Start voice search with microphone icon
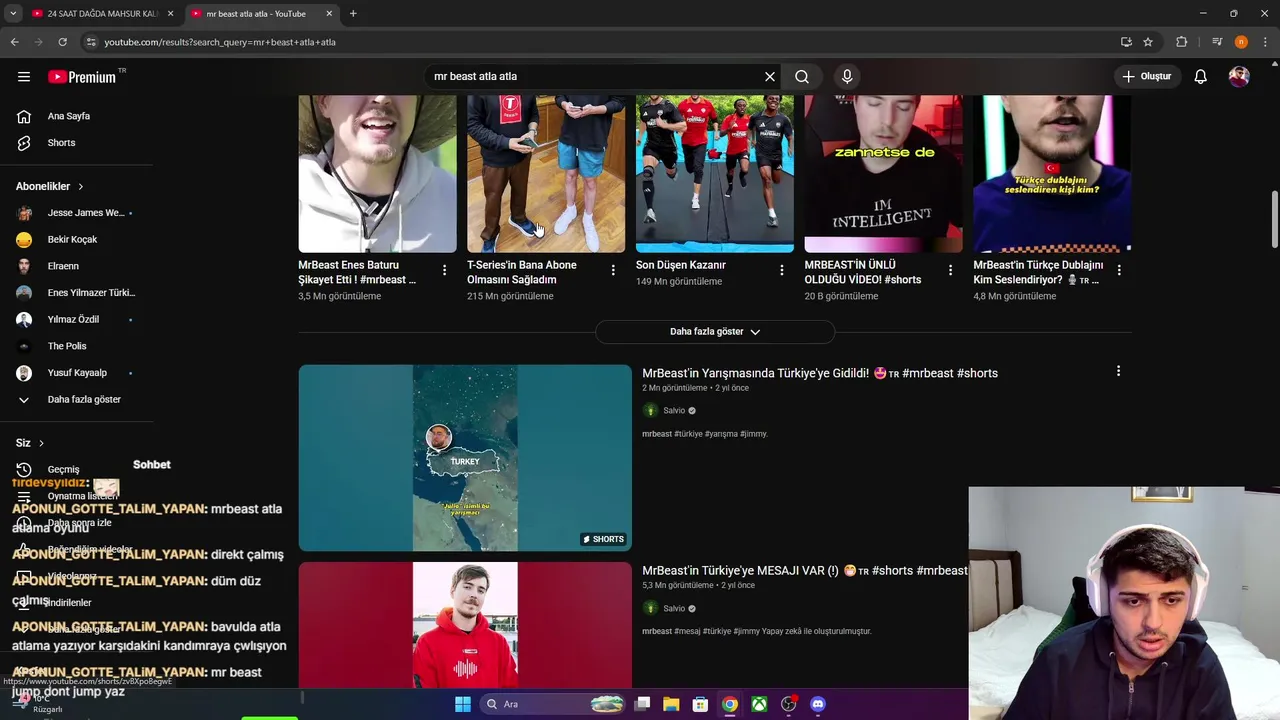Screen dimensions: 1280x720 (847, 76)
